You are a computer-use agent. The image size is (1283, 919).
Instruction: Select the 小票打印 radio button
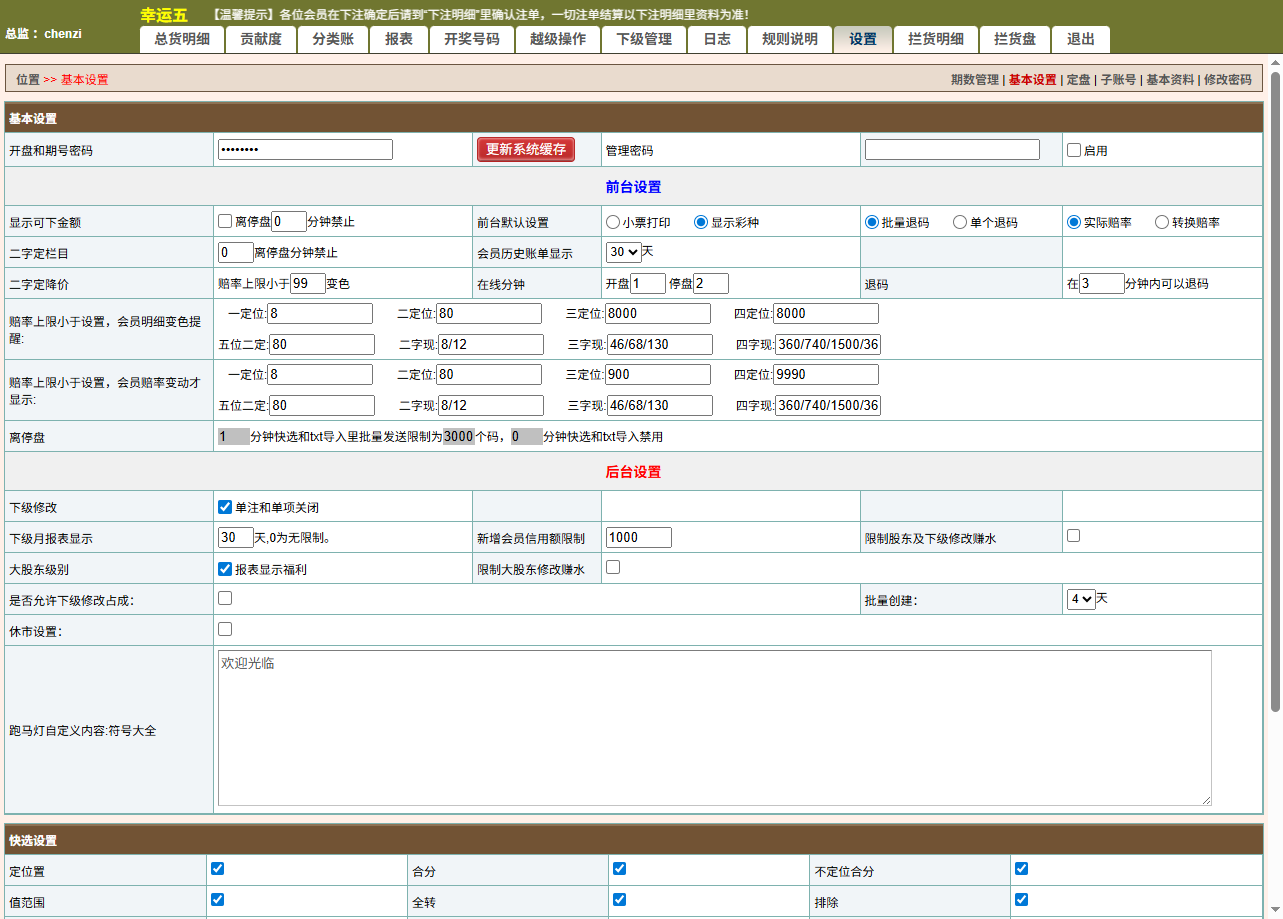click(x=613, y=222)
